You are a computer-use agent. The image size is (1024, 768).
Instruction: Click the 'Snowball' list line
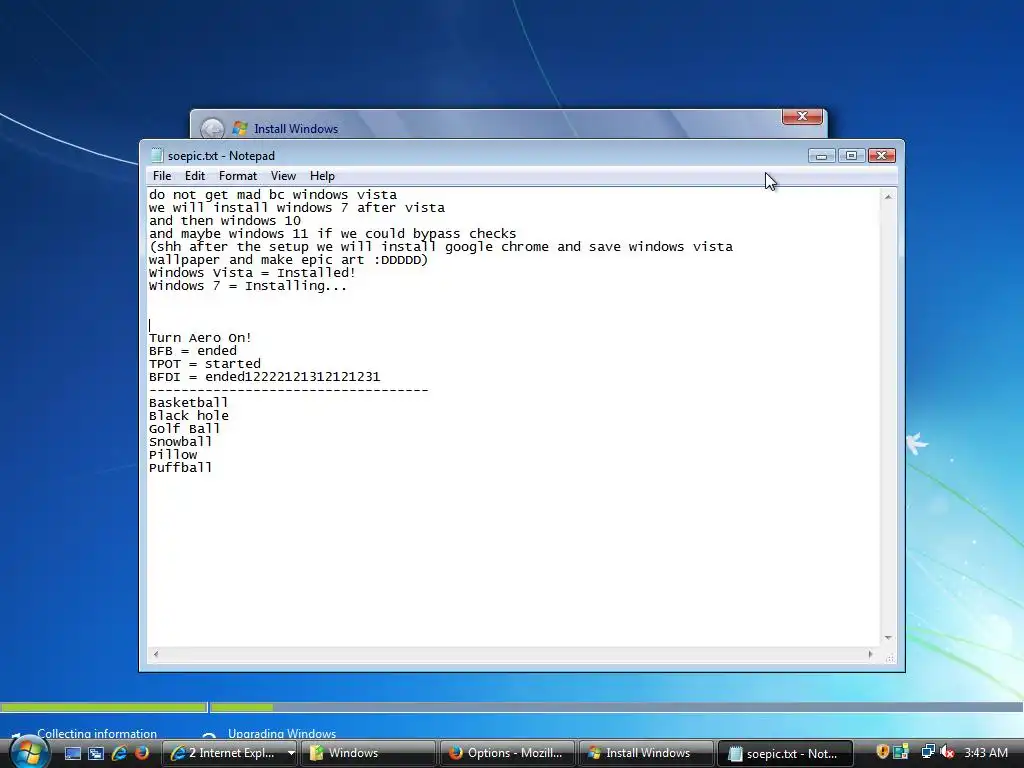[180, 442]
